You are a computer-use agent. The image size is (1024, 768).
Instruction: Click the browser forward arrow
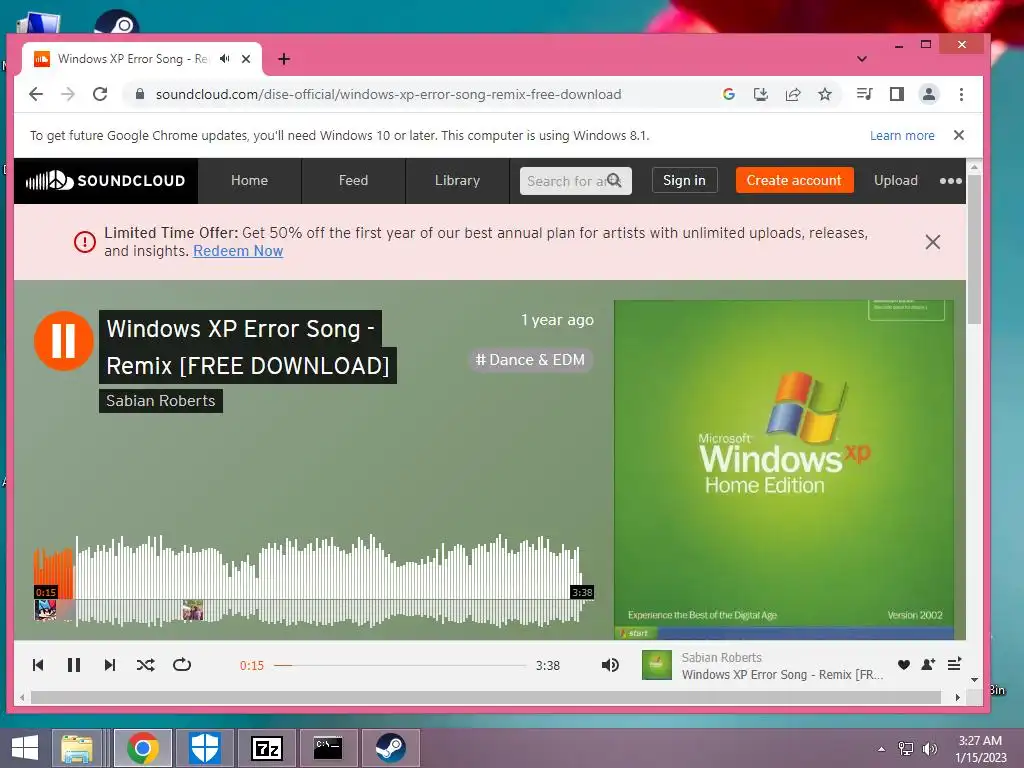pyautogui.click(x=68, y=94)
